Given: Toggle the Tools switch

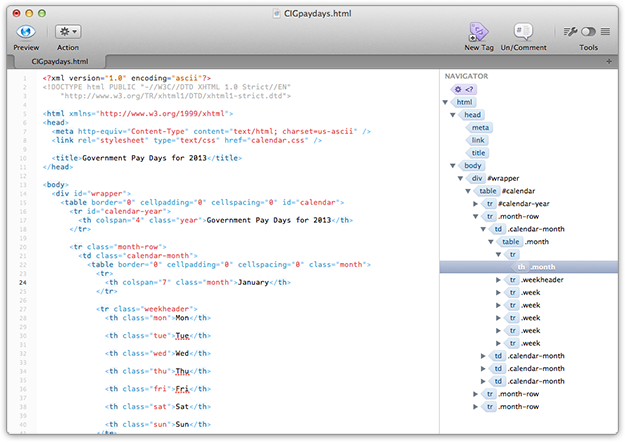Looking at the screenshot, I should (588, 31).
